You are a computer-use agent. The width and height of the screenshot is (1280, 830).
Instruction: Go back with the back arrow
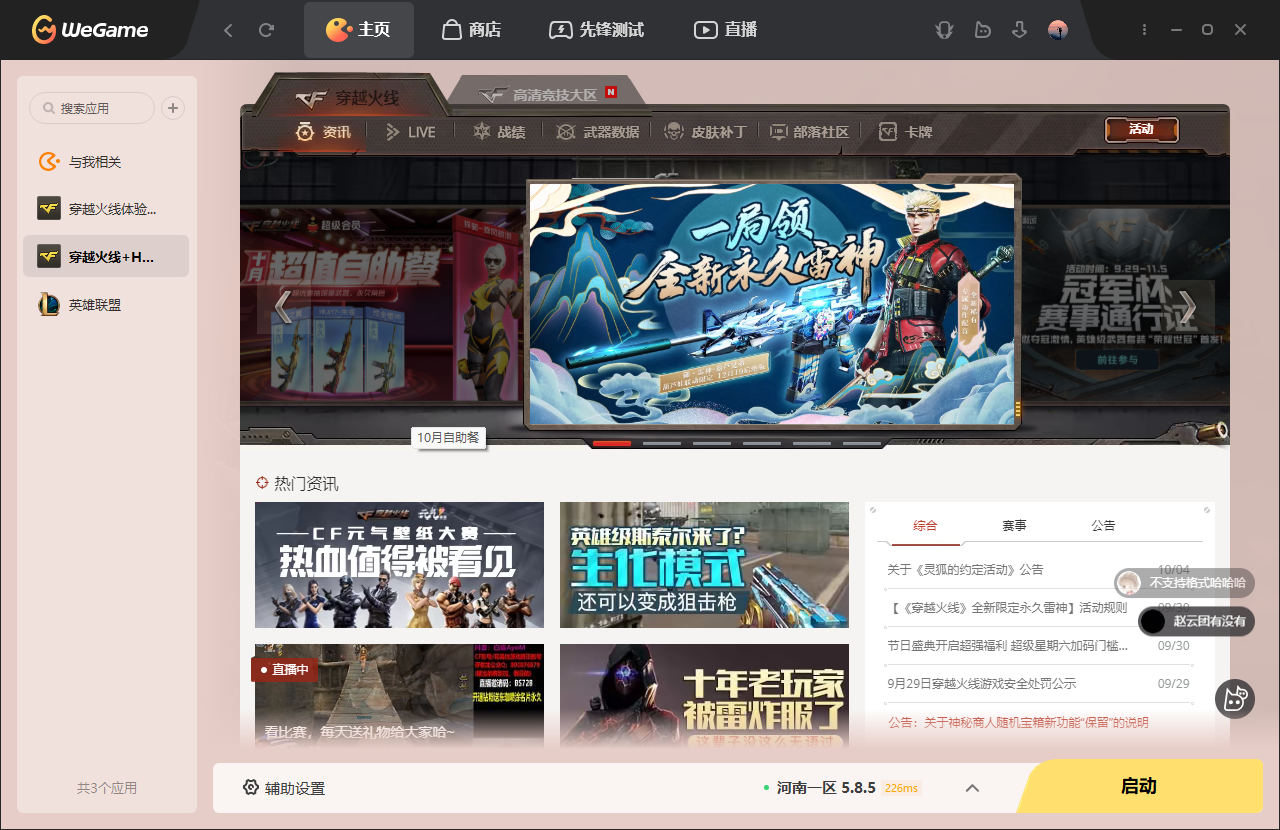point(228,30)
